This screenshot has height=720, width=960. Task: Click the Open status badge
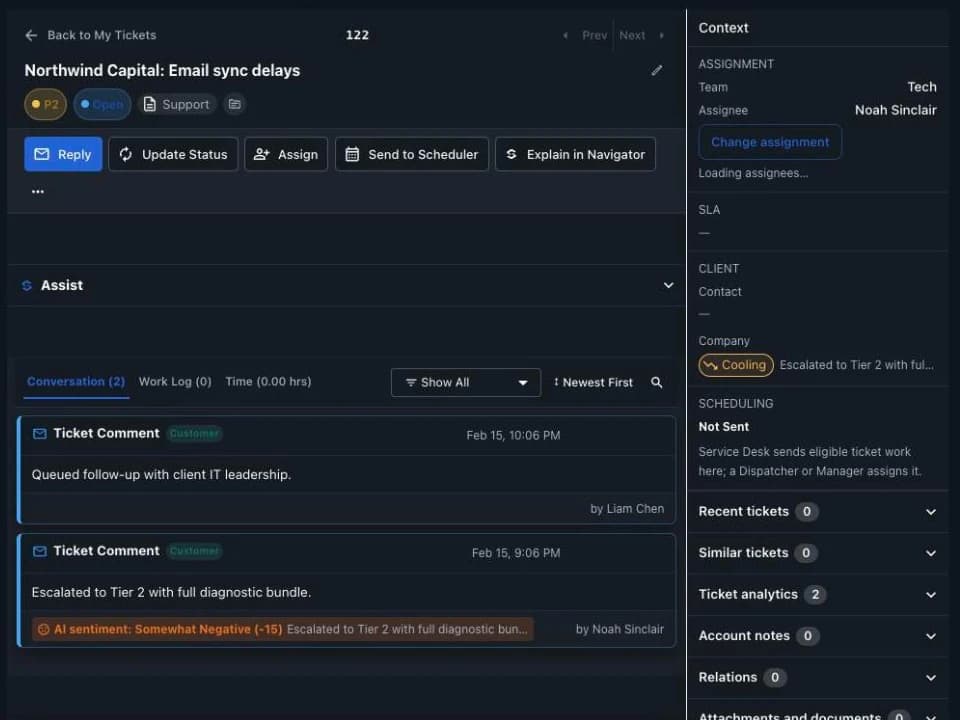coord(102,104)
